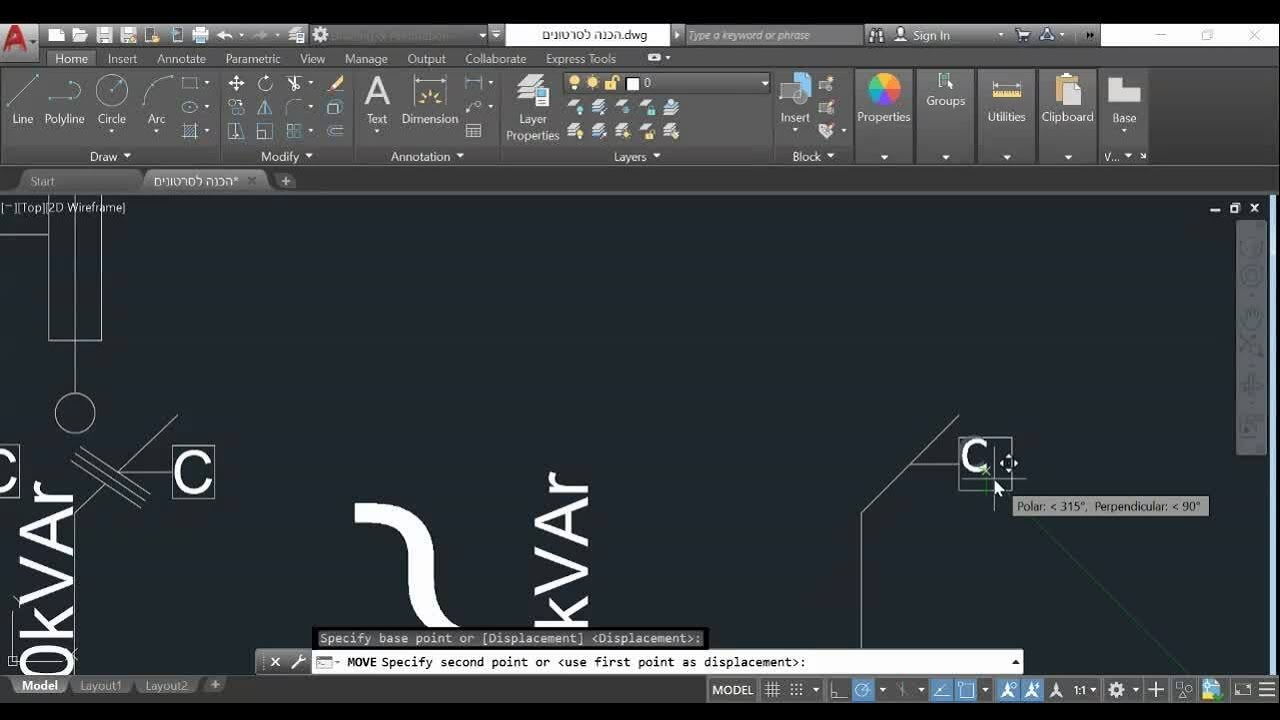The height and width of the screenshot is (720, 1280).
Task: Open the Properties color wheel panel
Action: pyautogui.click(x=884, y=99)
